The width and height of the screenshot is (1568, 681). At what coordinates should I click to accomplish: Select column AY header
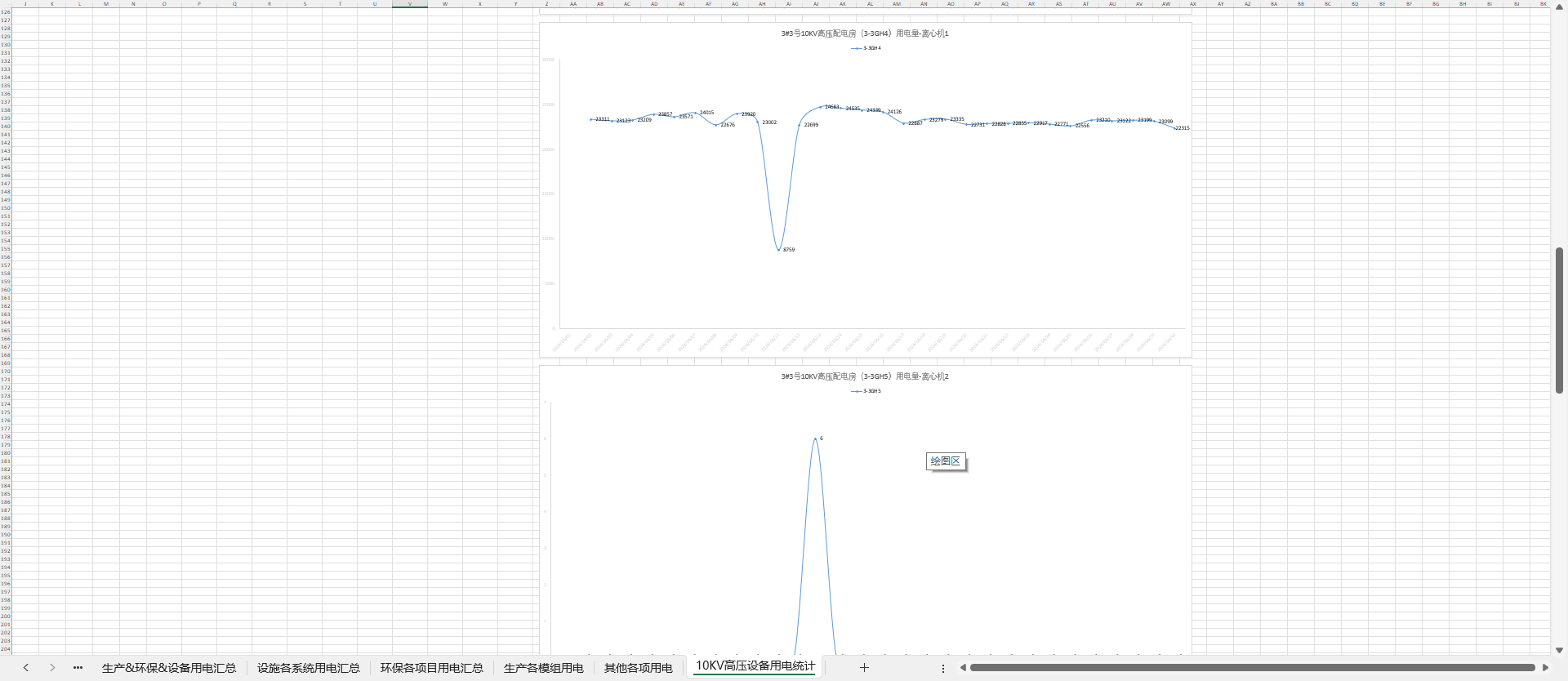[x=1221, y=4]
